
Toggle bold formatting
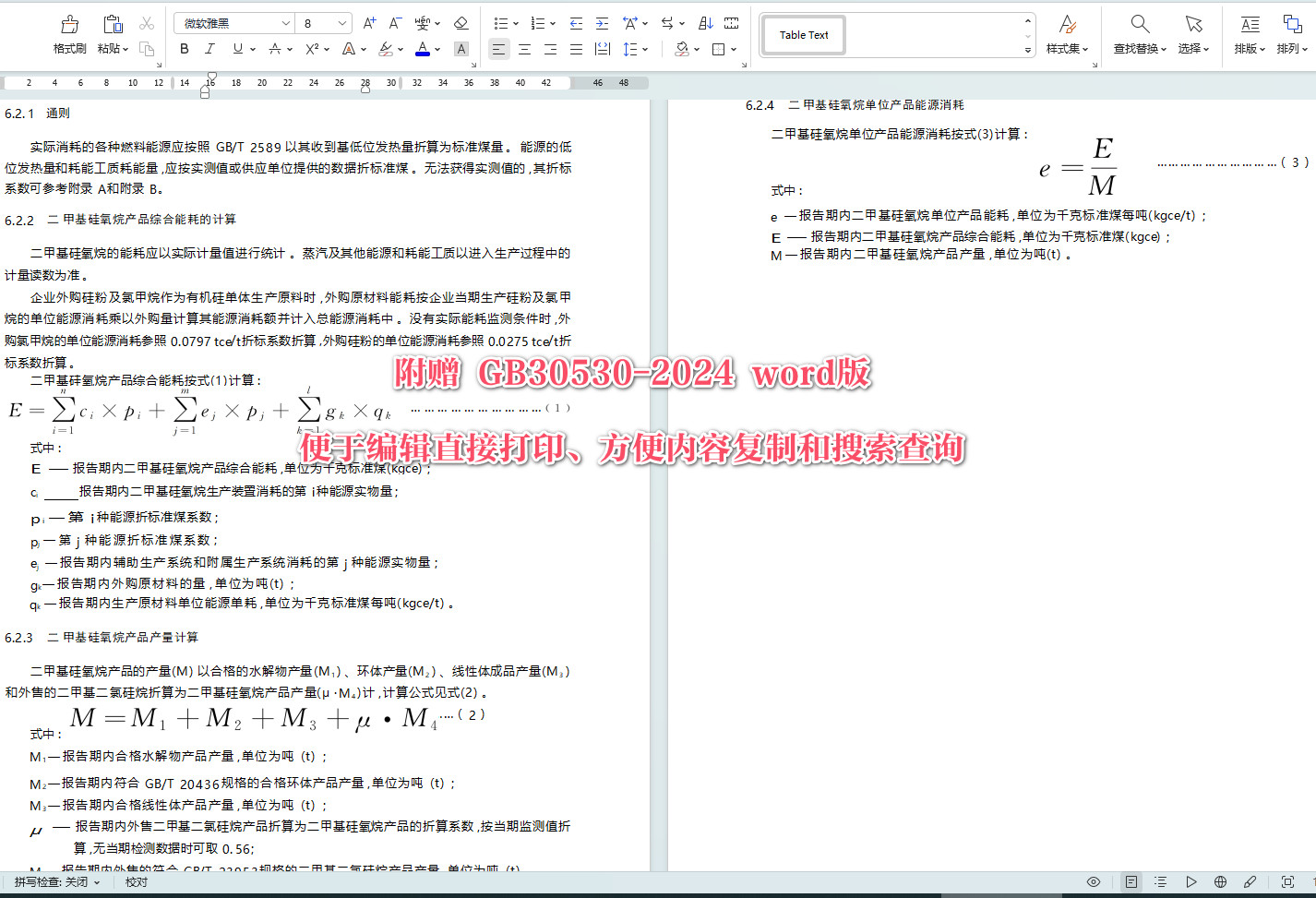[184, 49]
